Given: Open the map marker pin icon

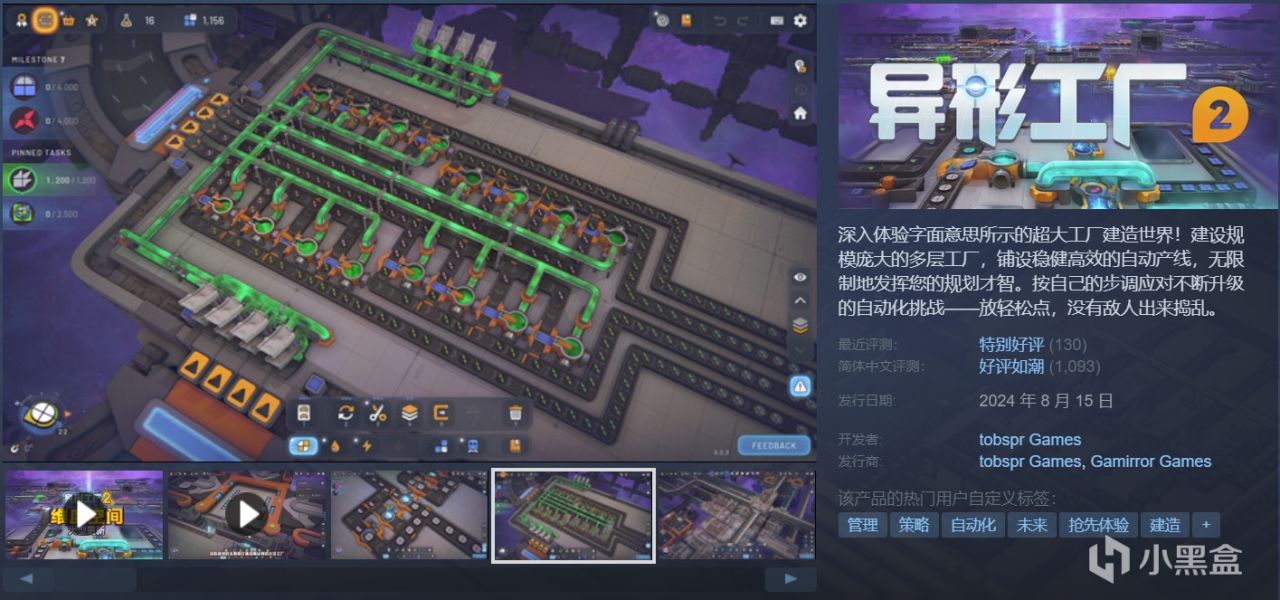Looking at the screenshot, I should pyautogui.click(x=800, y=66).
